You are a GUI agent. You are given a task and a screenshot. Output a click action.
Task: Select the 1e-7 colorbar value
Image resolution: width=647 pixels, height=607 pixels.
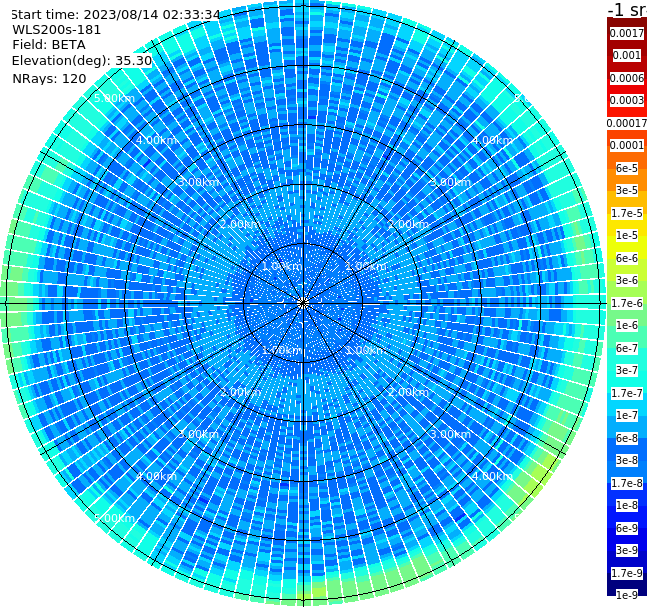(x=627, y=415)
